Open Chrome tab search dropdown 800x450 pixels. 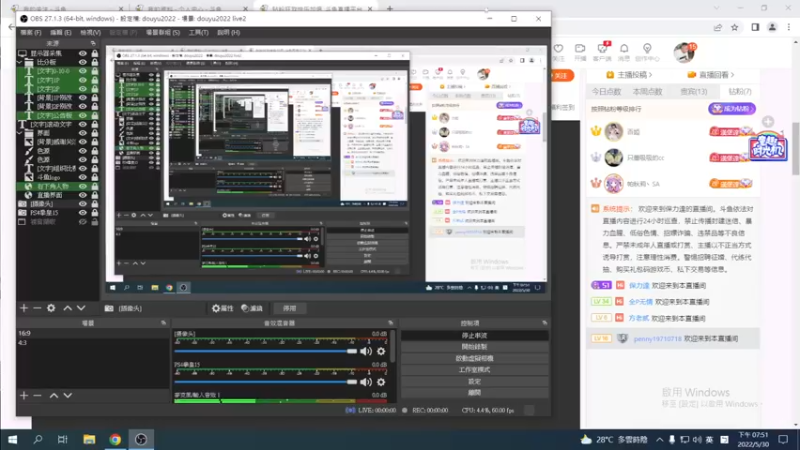(x=716, y=8)
